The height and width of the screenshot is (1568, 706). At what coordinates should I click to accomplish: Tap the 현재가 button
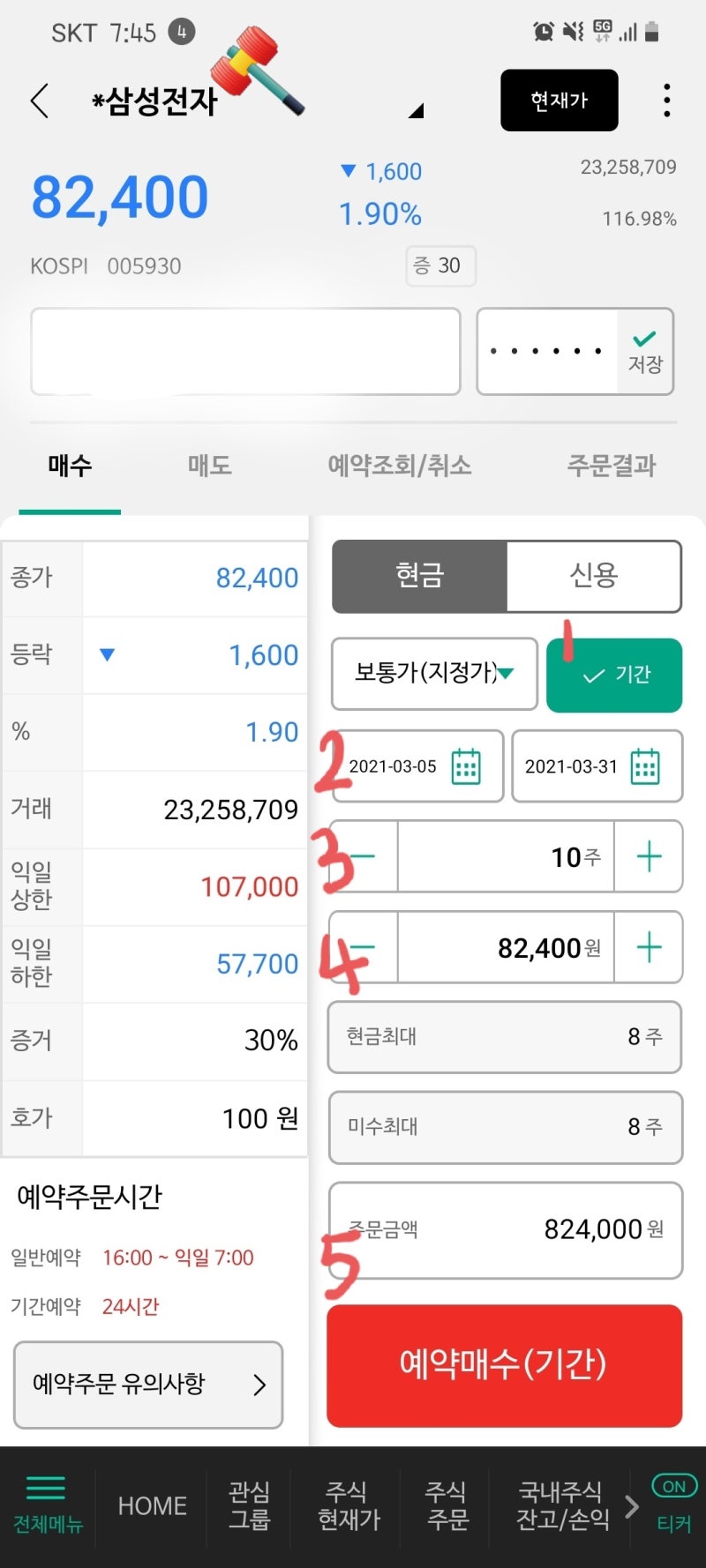point(559,101)
